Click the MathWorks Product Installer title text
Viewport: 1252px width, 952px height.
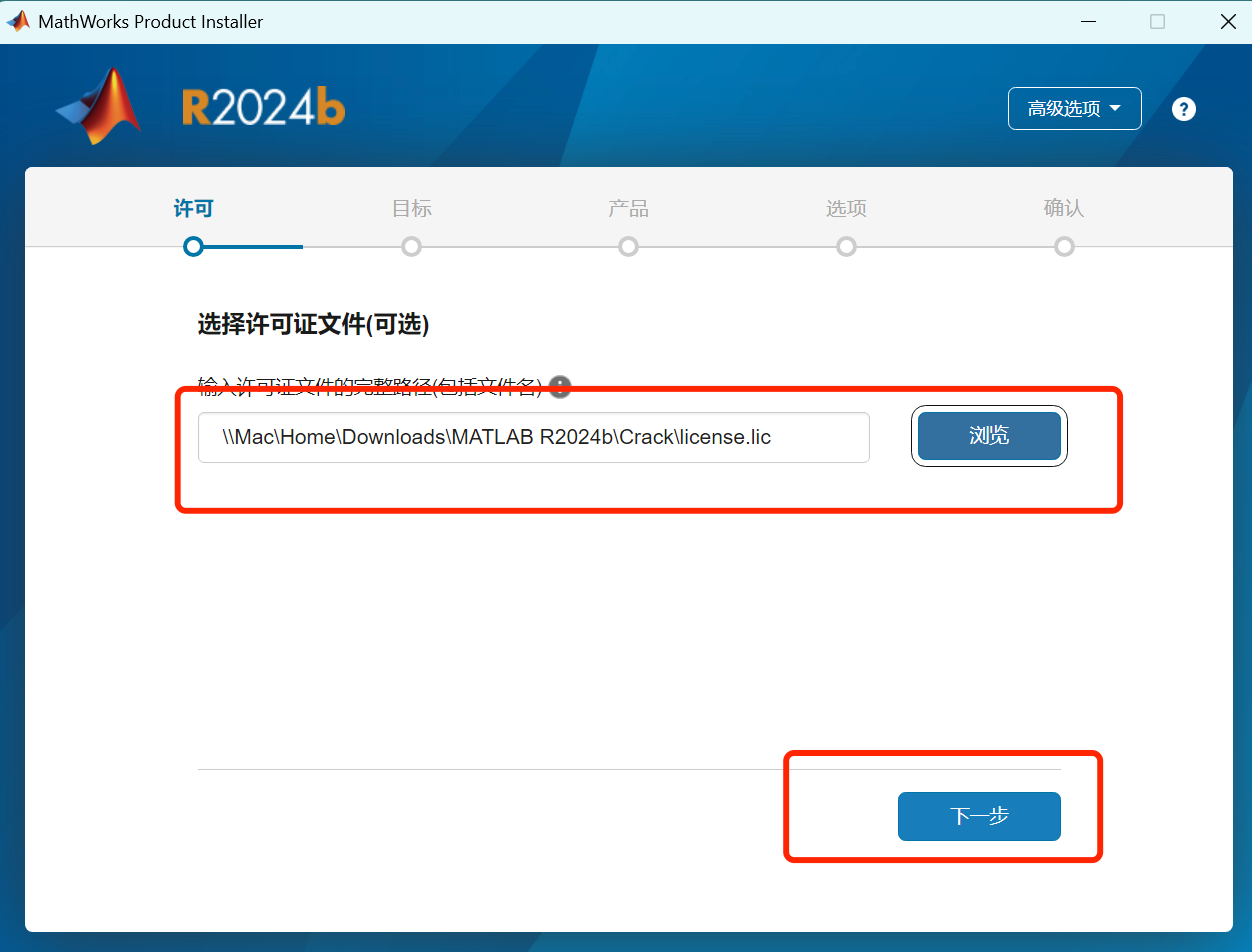(x=151, y=21)
